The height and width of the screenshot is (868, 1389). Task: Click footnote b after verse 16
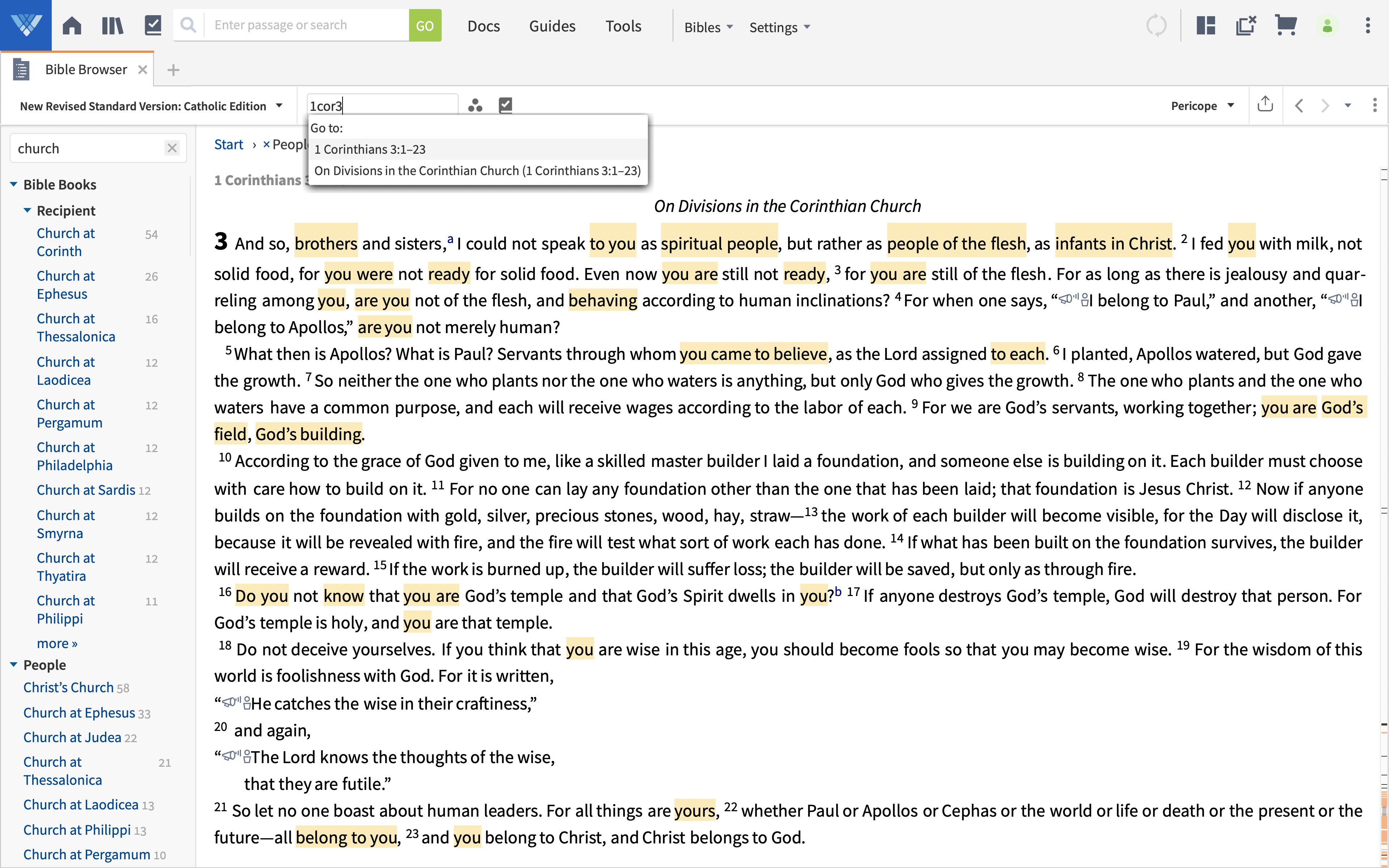[x=837, y=591]
